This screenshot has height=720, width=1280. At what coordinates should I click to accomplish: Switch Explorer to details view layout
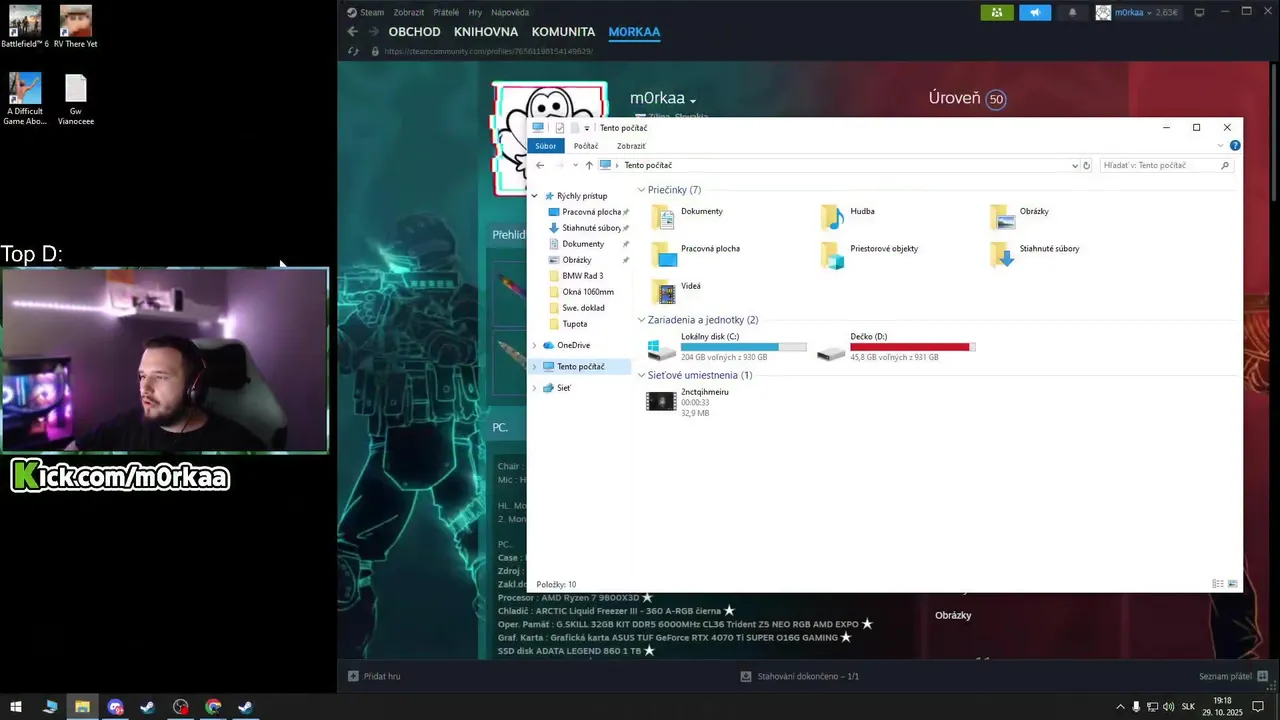click(x=1217, y=584)
